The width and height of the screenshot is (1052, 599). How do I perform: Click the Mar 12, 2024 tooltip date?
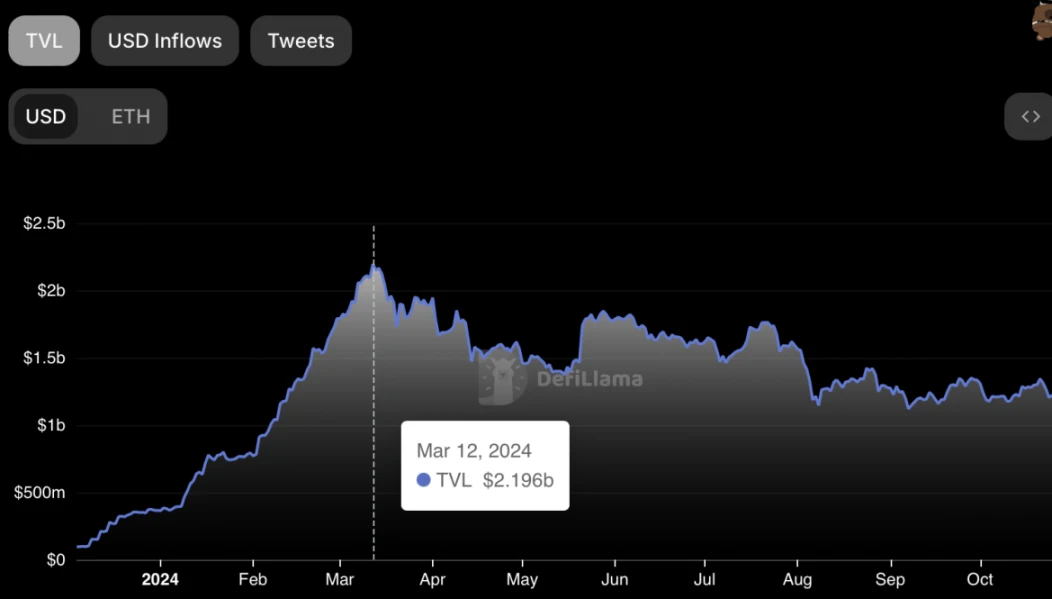click(x=474, y=451)
